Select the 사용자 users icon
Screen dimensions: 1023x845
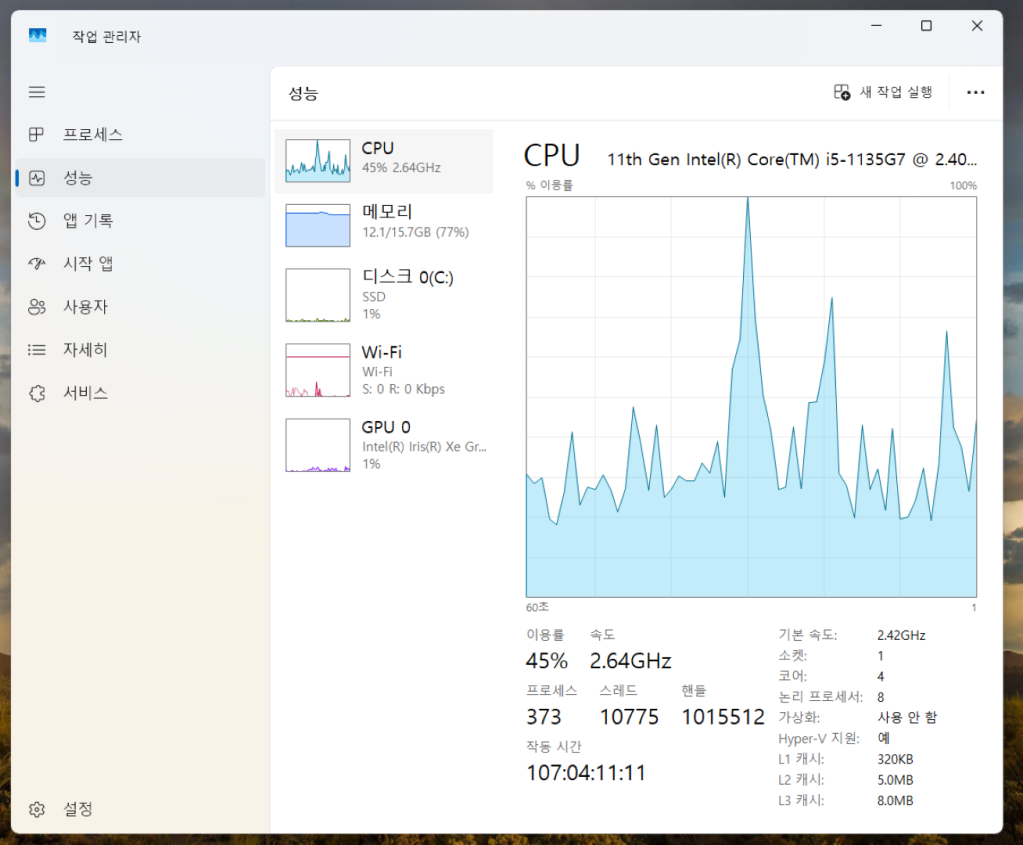37,307
